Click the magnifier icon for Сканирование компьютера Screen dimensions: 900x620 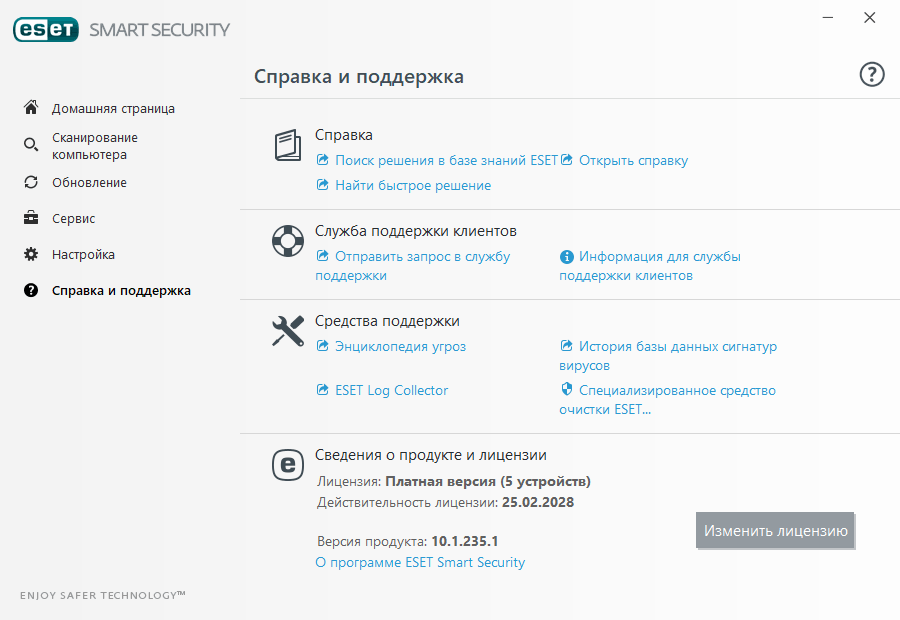tap(31, 146)
